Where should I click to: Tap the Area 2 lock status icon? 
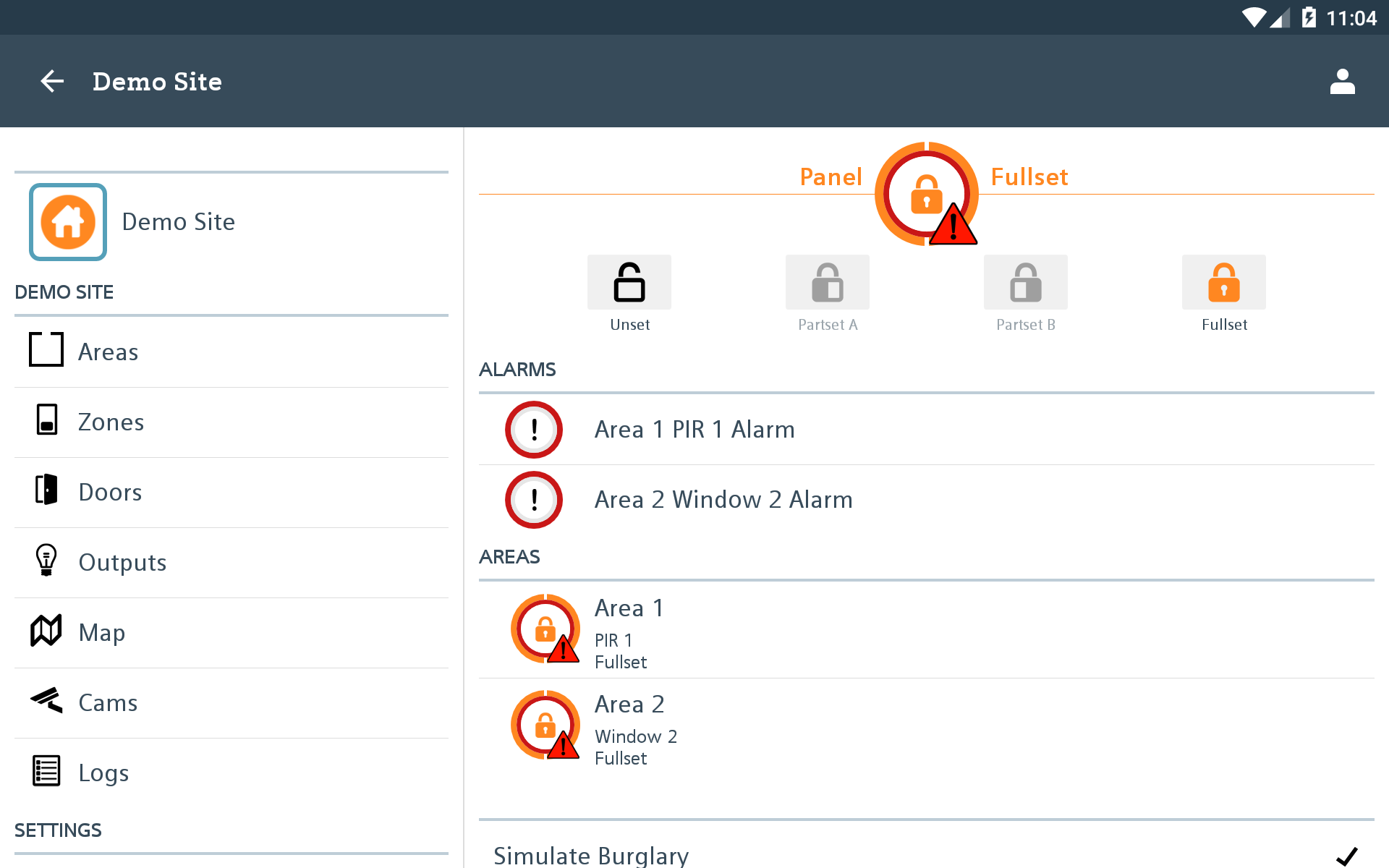pyautogui.click(x=545, y=725)
